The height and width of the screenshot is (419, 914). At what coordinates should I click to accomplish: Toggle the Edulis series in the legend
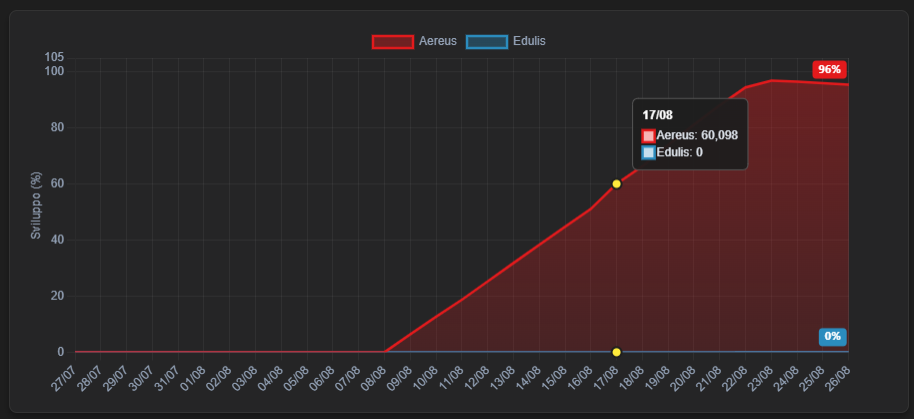coord(506,41)
